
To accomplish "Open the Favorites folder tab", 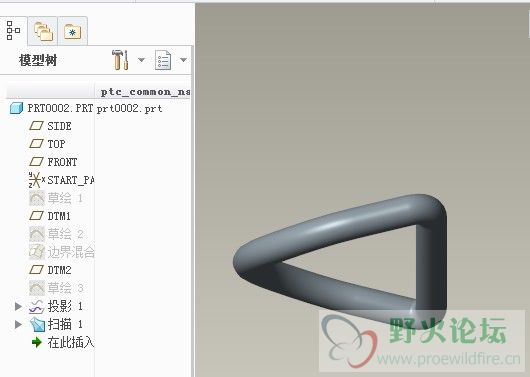I will point(72,32).
